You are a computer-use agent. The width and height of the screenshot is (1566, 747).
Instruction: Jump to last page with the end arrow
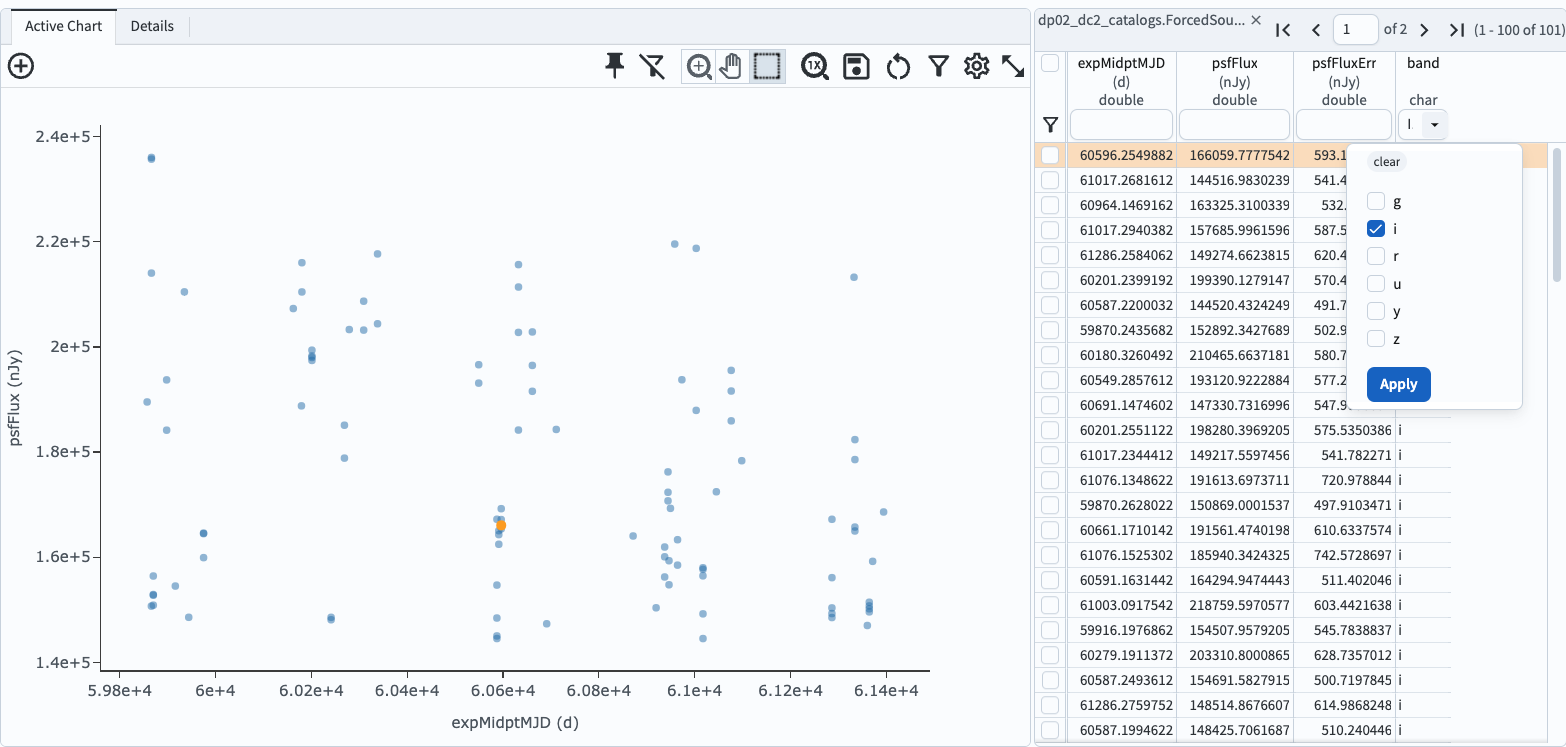1457,29
